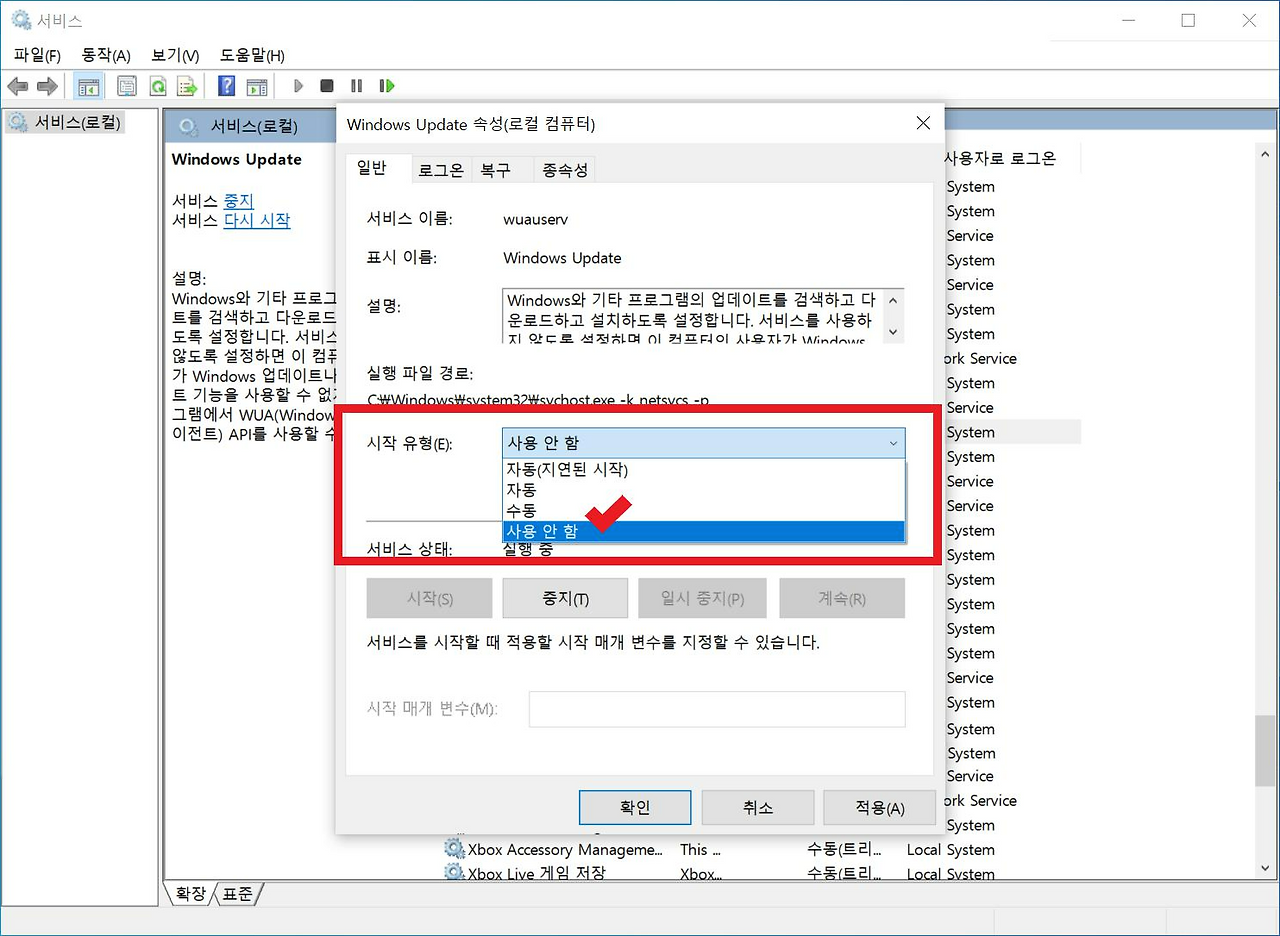Switch to the 로그온 tab
Screen dimensions: 1280x936
click(x=440, y=170)
